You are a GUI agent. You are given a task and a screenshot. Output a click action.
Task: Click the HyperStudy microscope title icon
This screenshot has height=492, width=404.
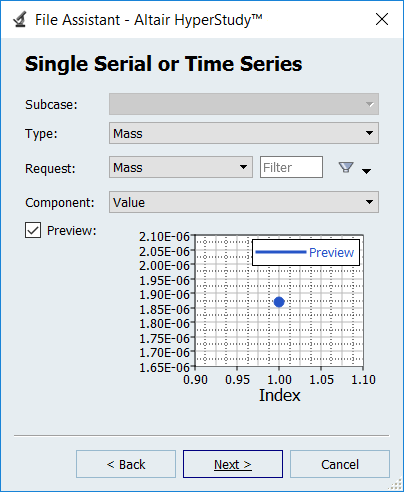(20, 19)
